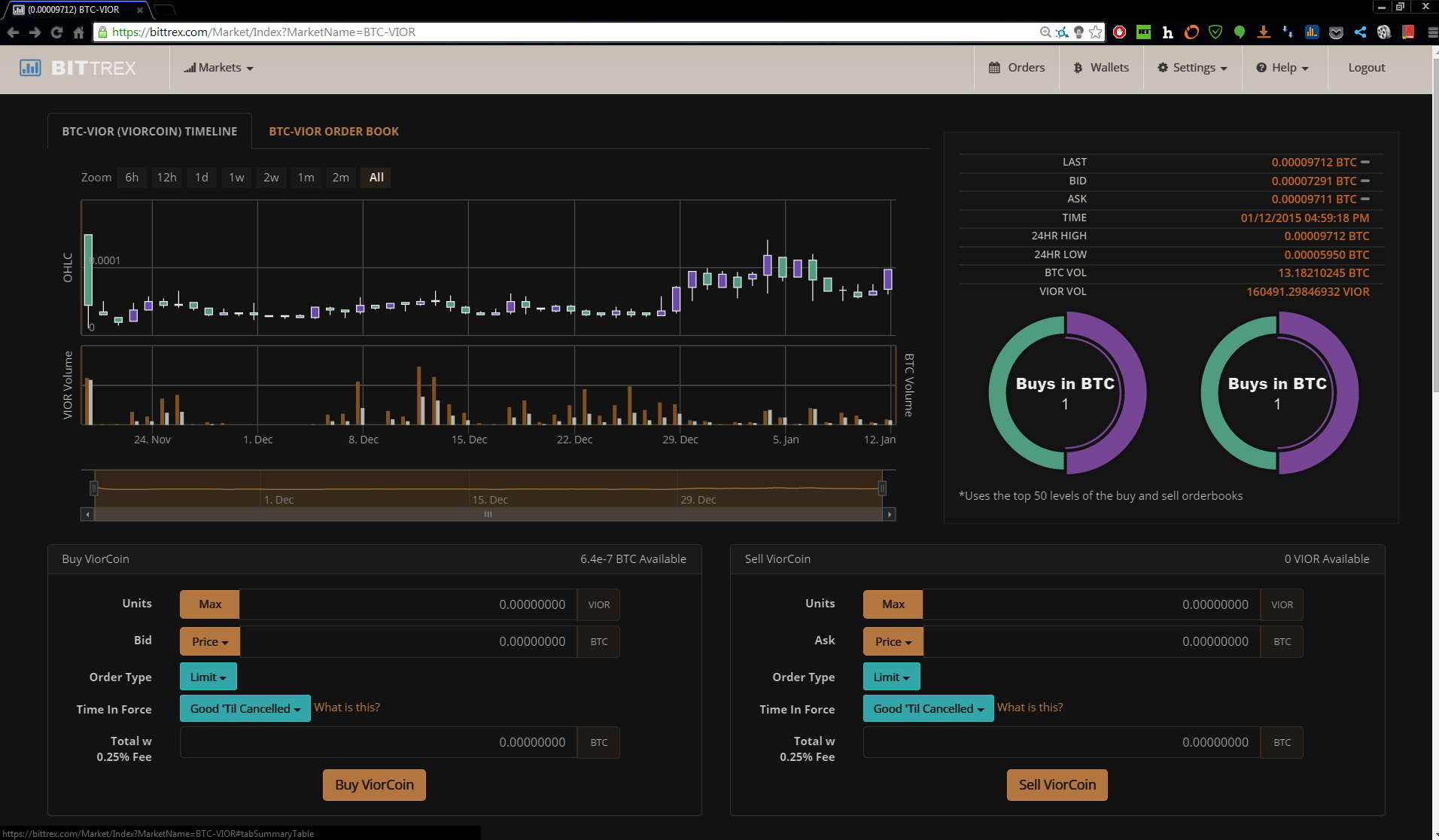
Task: Click Logout in the navbar
Action: 1367,68
